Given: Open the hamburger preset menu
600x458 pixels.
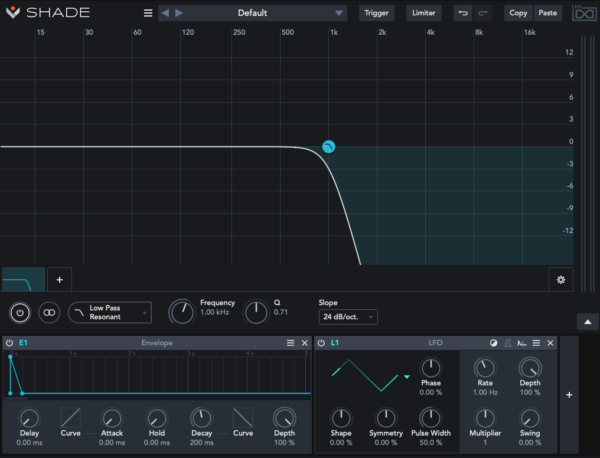Looking at the screenshot, I should click(x=148, y=13).
